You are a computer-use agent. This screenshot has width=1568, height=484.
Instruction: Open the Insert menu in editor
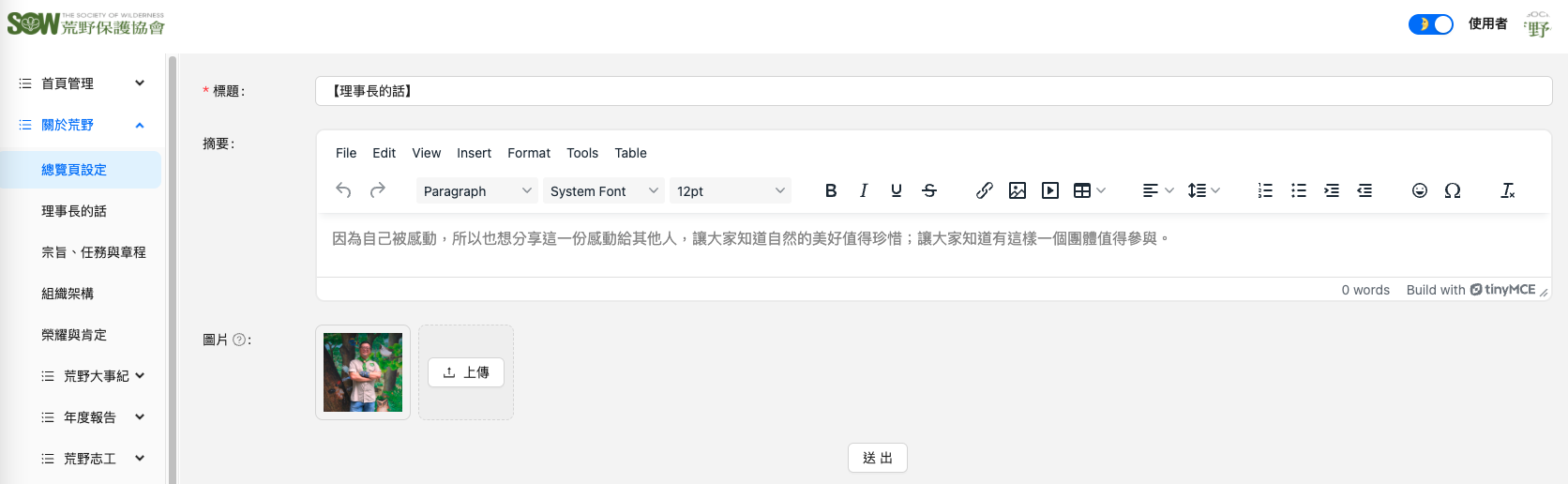474,153
